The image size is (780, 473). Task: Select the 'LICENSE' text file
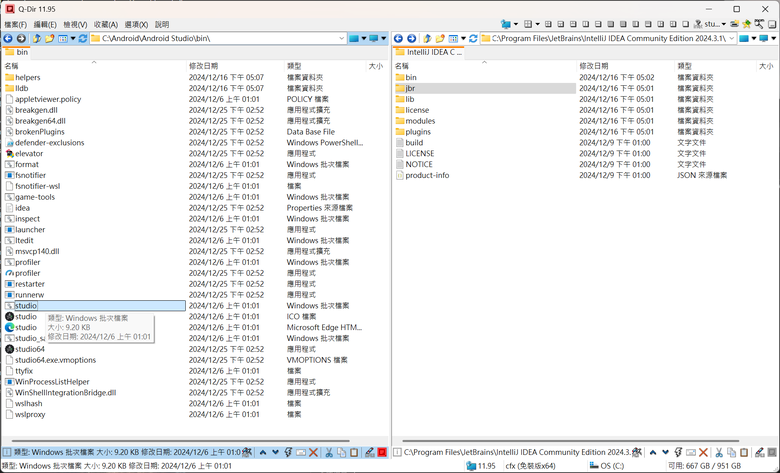point(420,154)
